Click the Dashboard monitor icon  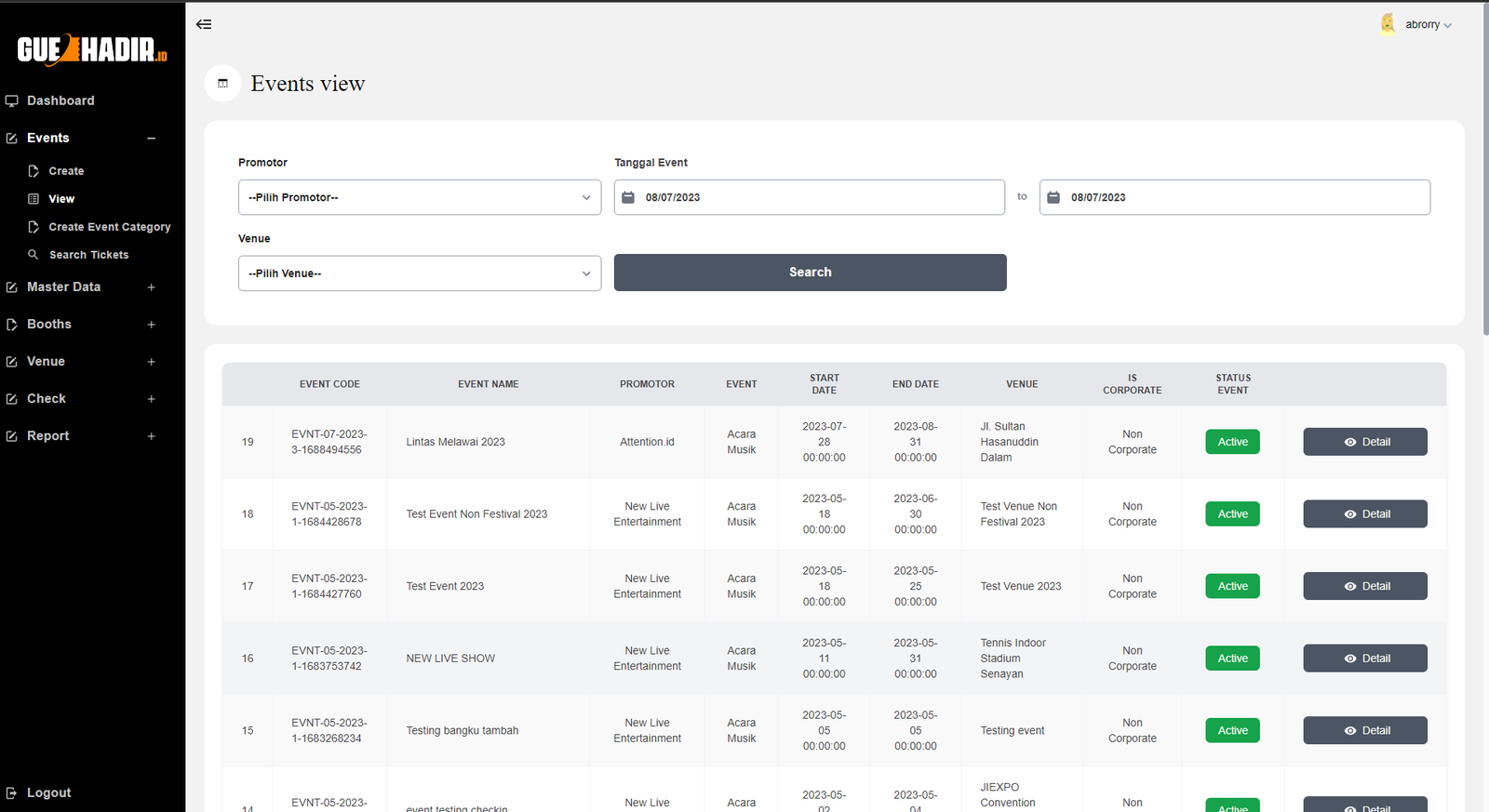(x=12, y=100)
